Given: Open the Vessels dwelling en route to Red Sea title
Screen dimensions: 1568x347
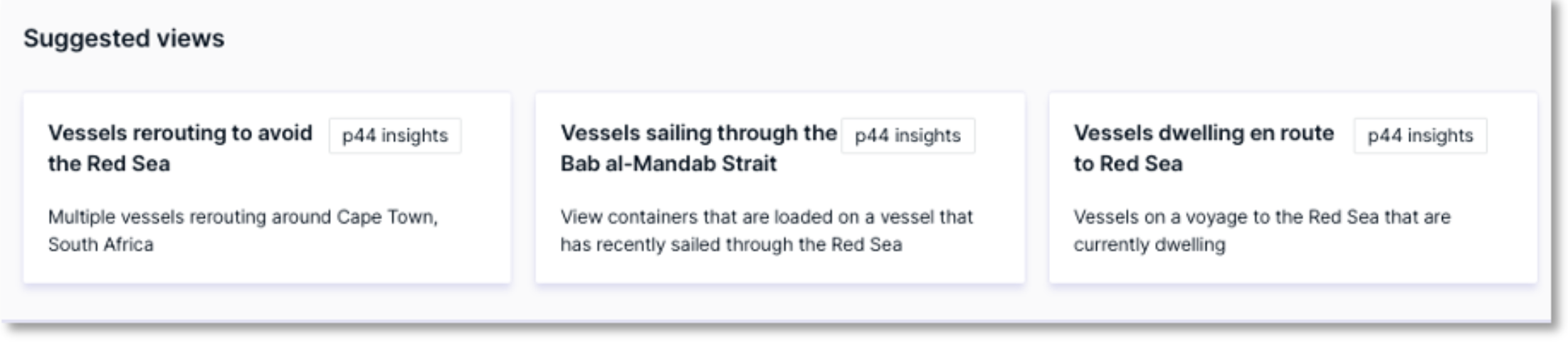Looking at the screenshot, I should (x=1203, y=133).
